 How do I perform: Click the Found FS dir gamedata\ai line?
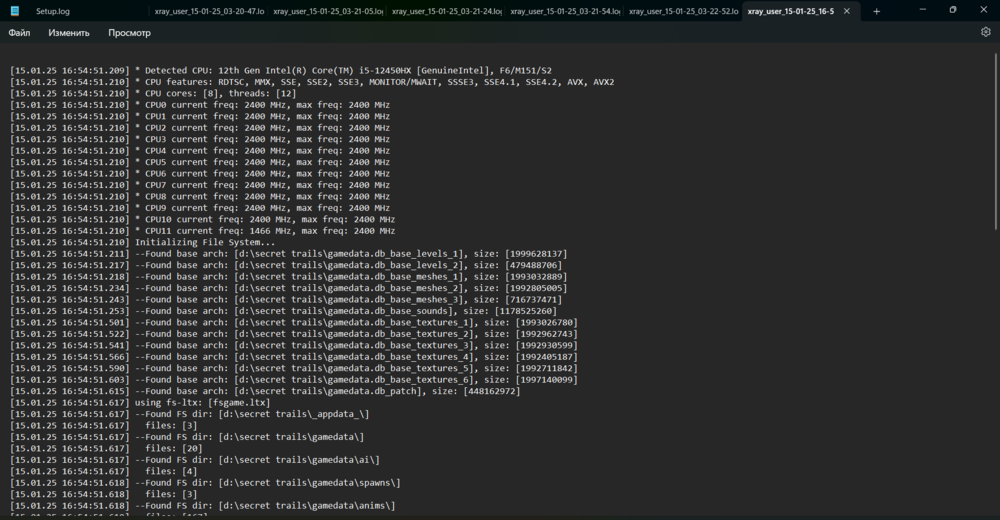click(x=195, y=460)
